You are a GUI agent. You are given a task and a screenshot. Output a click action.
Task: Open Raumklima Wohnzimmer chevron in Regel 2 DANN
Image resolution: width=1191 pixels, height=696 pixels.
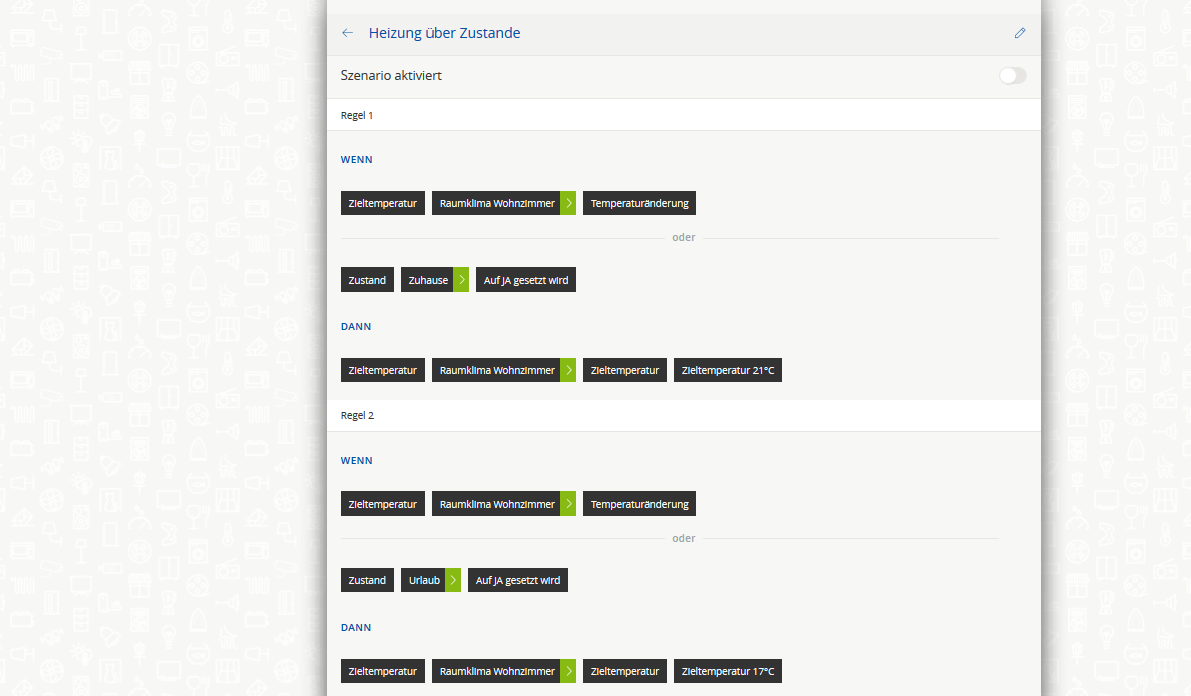(x=568, y=671)
